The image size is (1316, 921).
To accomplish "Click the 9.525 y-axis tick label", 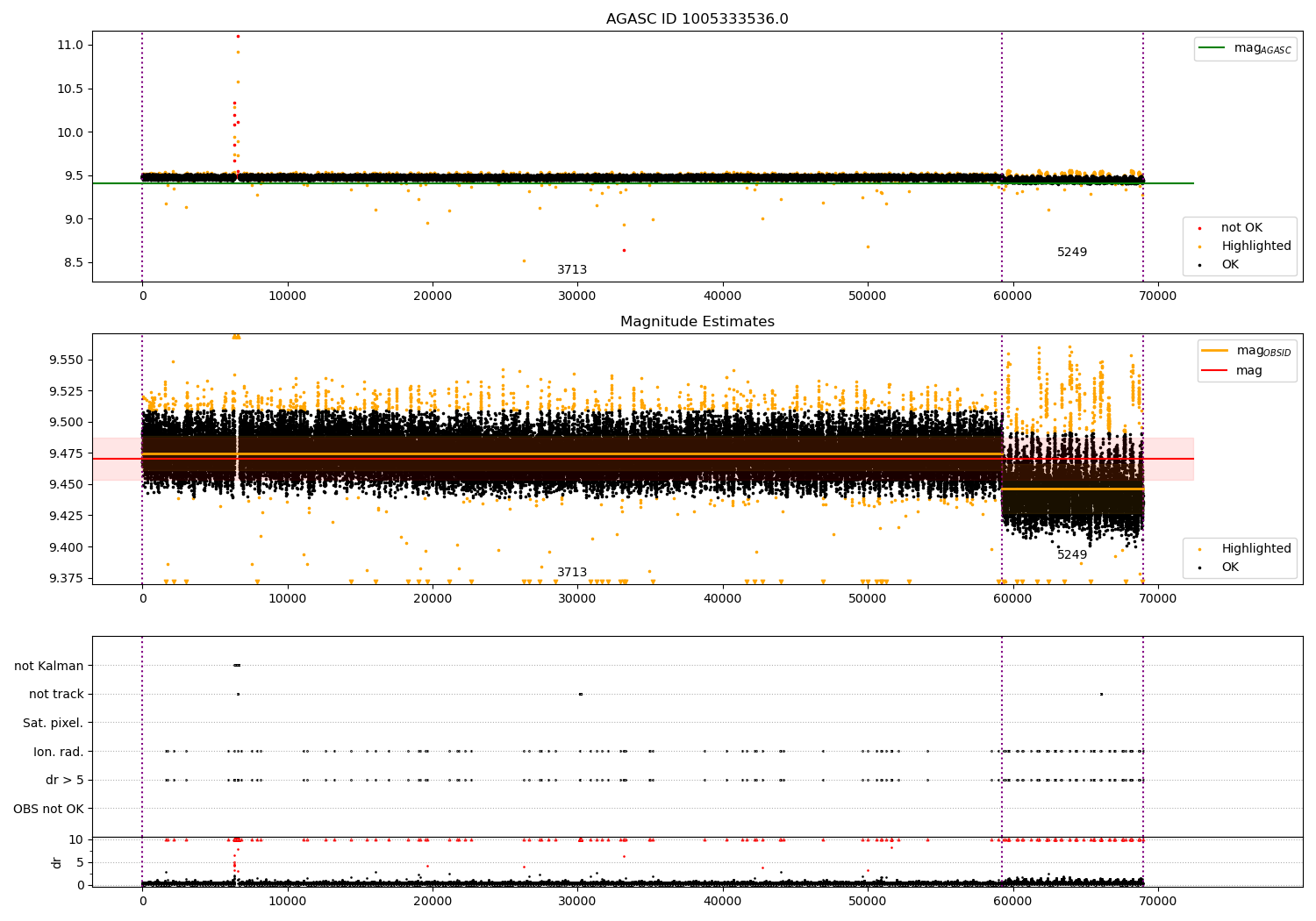I will pos(65,391).
